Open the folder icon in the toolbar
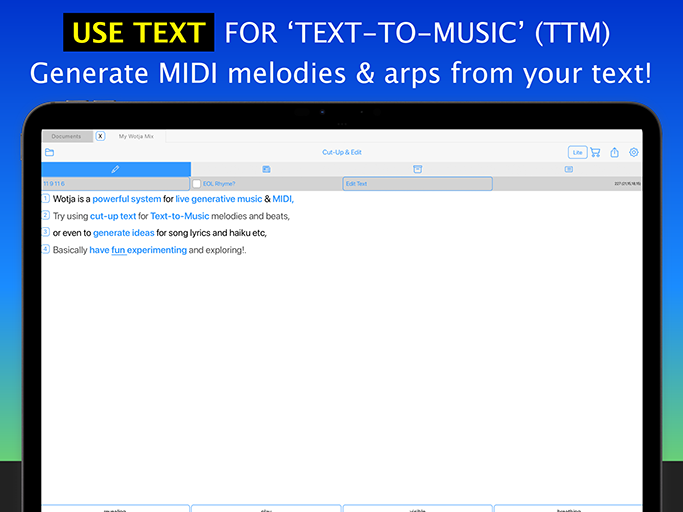683x512 pixels. (50, 152)
